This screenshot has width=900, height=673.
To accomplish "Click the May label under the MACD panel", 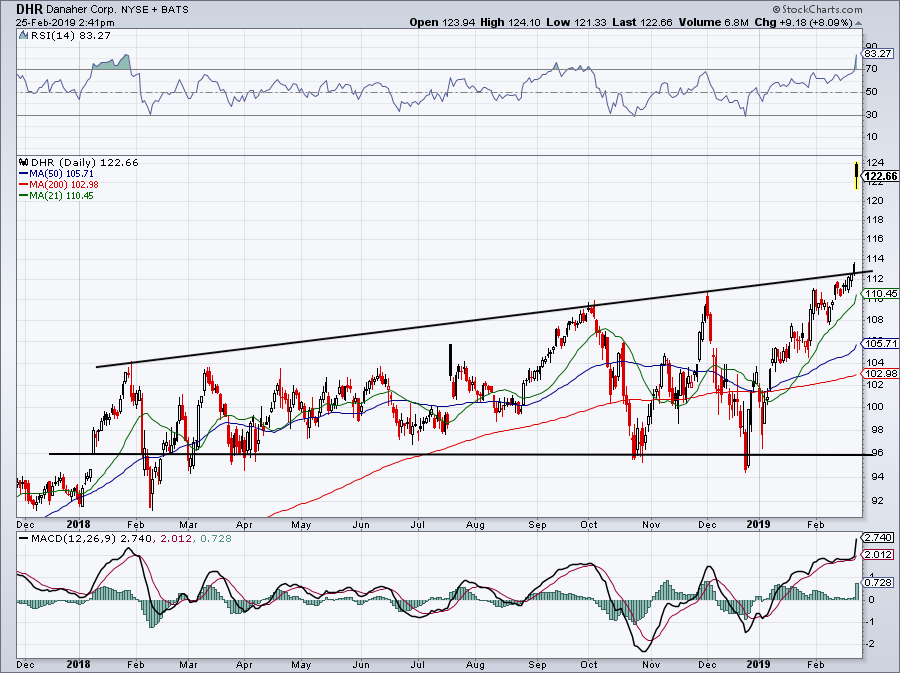I will (301, 665).
